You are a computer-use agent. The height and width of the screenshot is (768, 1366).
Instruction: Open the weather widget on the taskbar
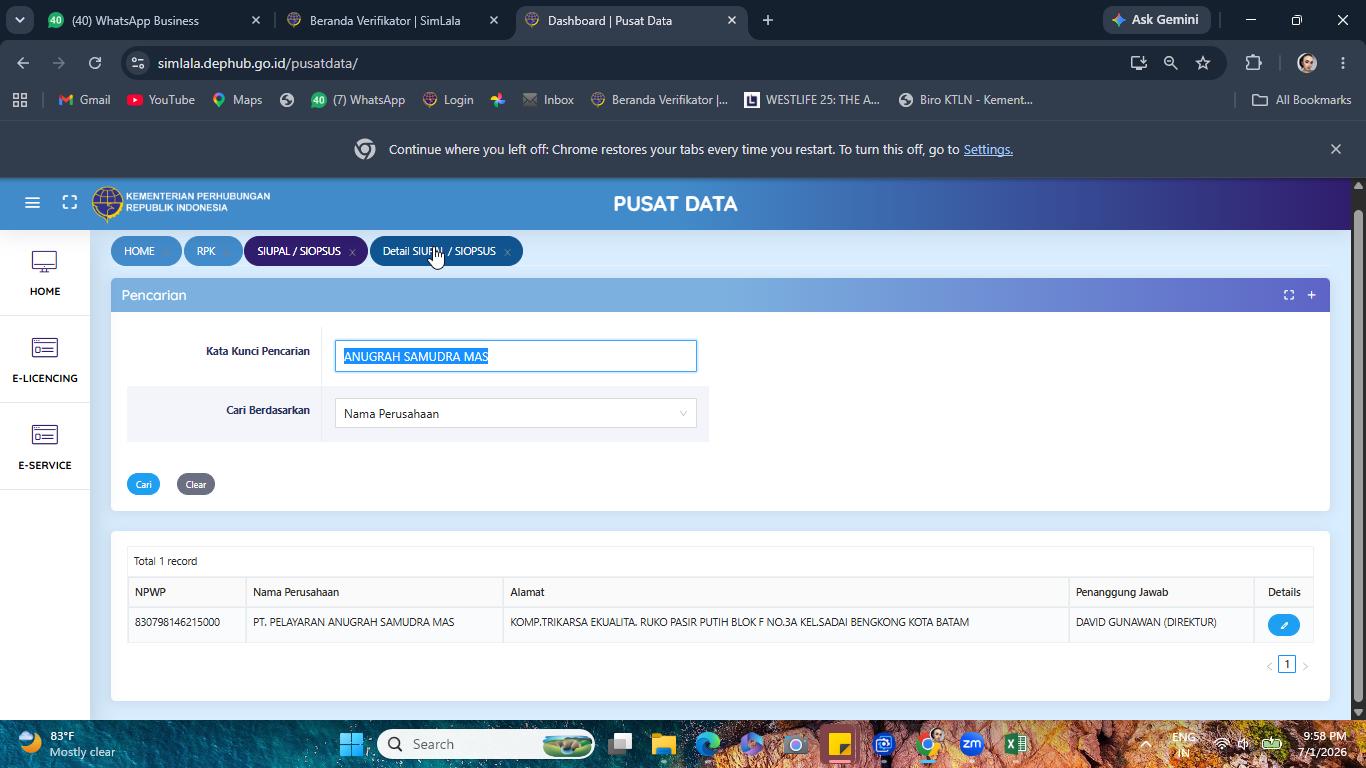(x=67, y=744)
